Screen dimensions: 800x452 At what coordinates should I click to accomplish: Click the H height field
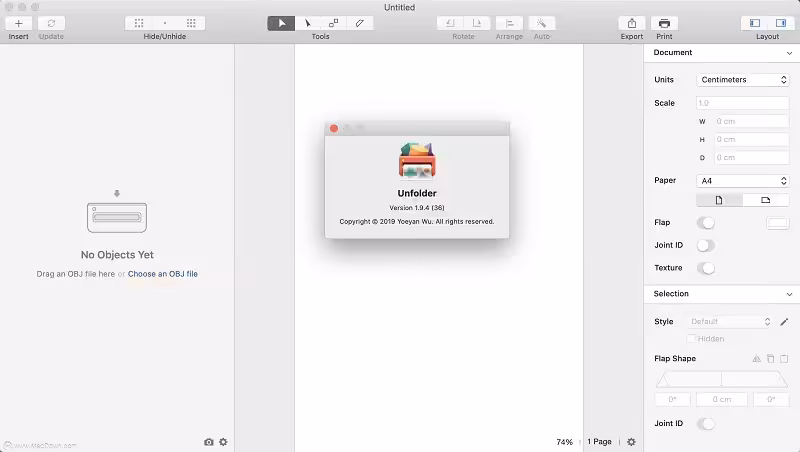coord(751,139)
